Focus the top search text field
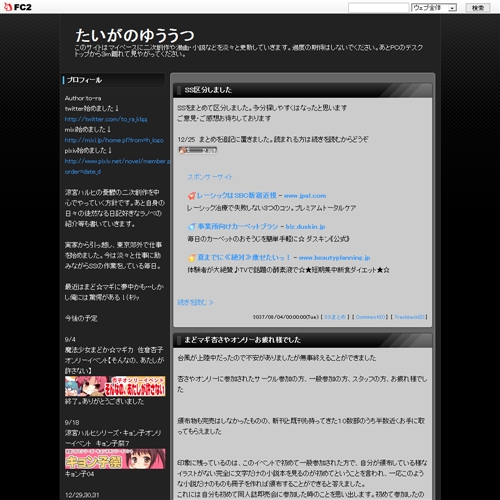 (378, 7)
